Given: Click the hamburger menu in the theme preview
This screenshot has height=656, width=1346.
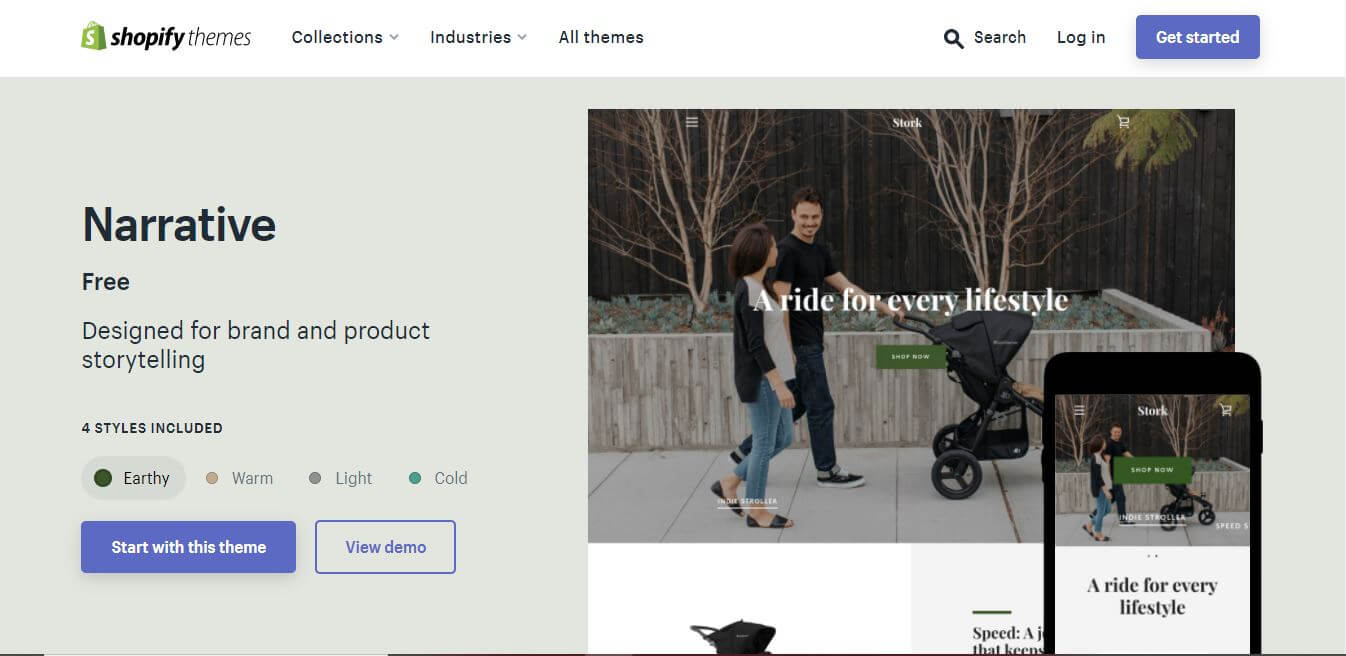Looking at the screenshot, I should pyautogui.click(x=691, y=121).
